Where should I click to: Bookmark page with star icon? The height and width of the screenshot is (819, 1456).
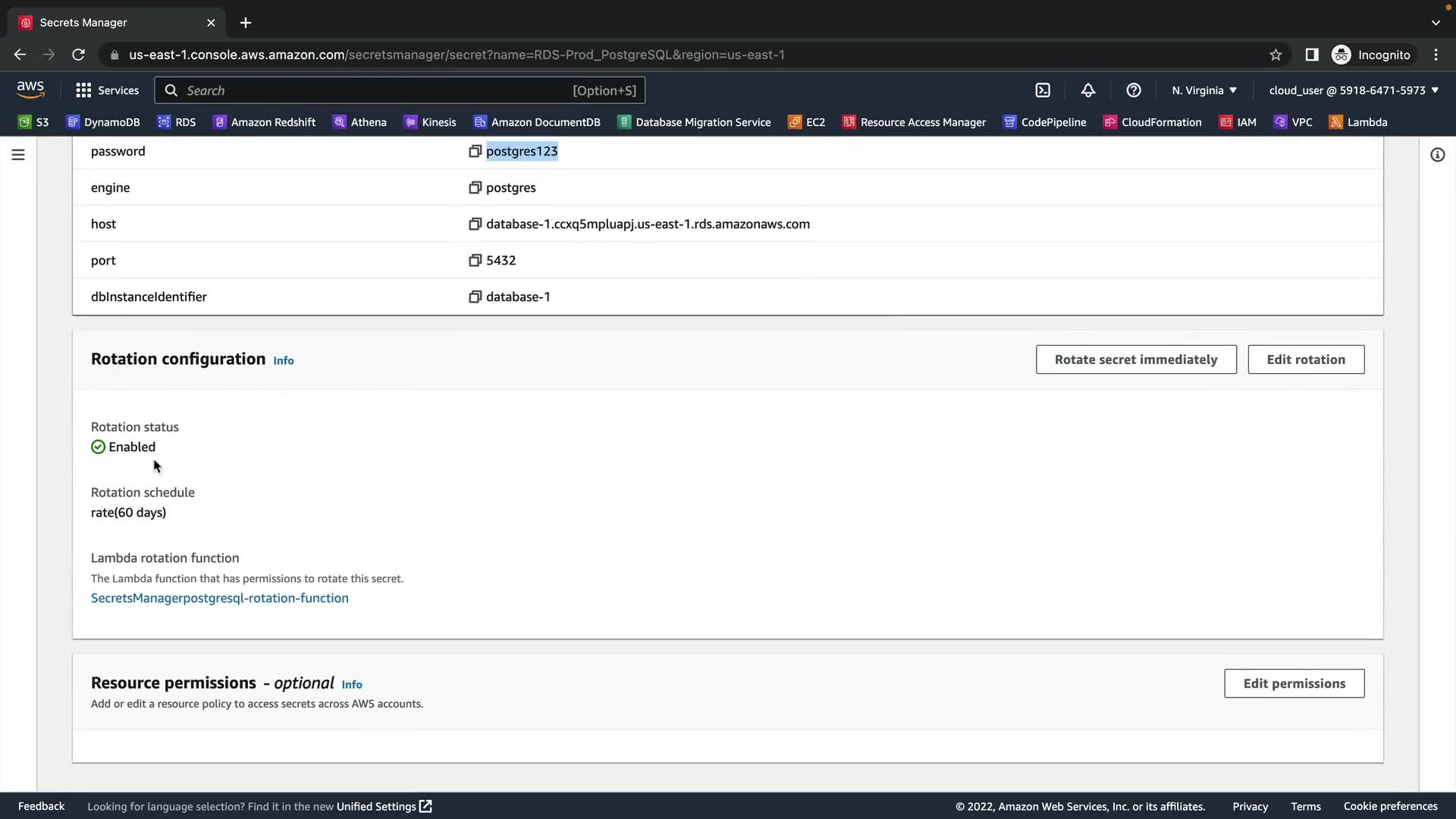[1276, 55]
